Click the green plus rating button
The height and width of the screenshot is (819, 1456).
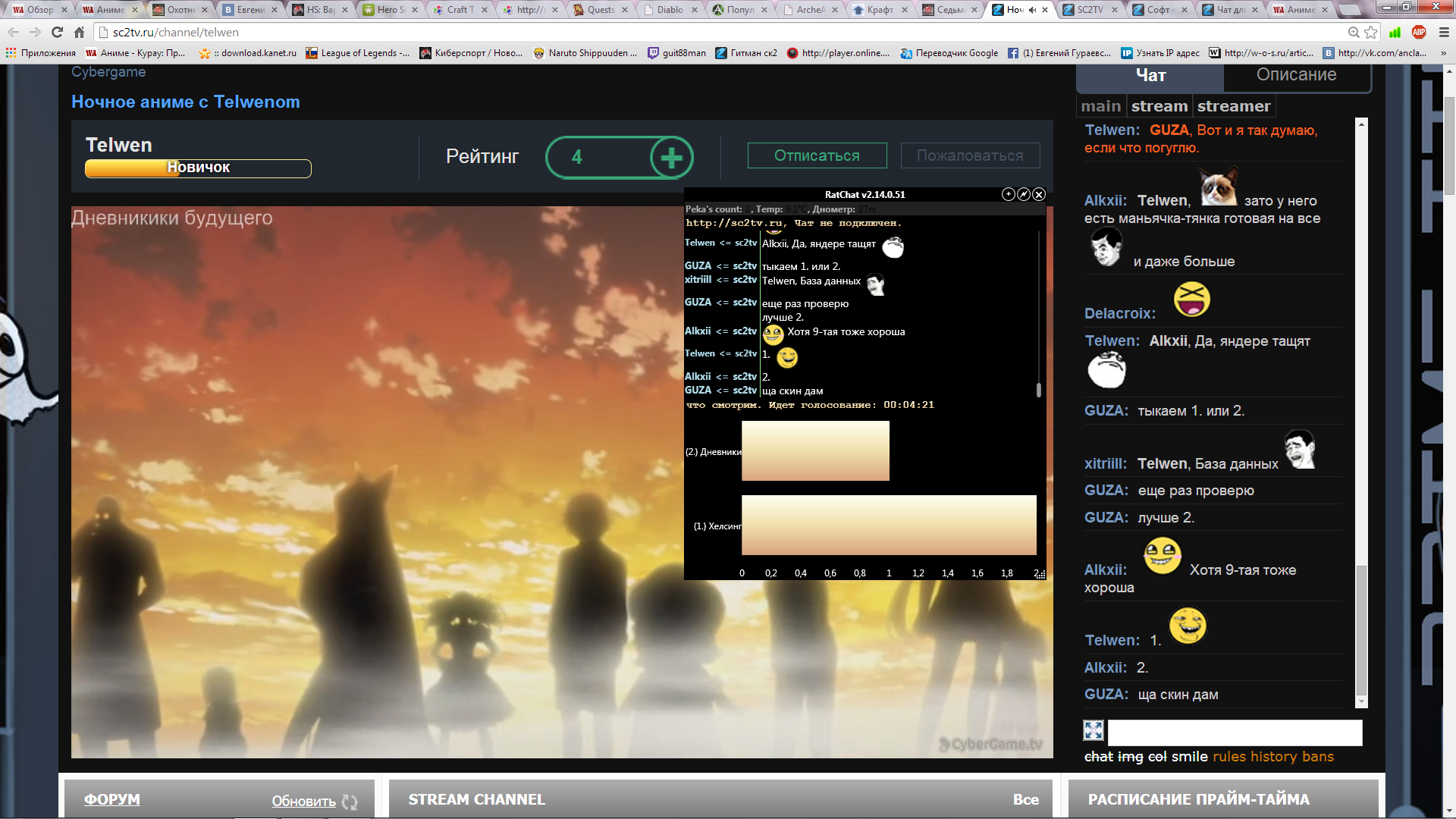pyautogui.click(x=671, y=158)
